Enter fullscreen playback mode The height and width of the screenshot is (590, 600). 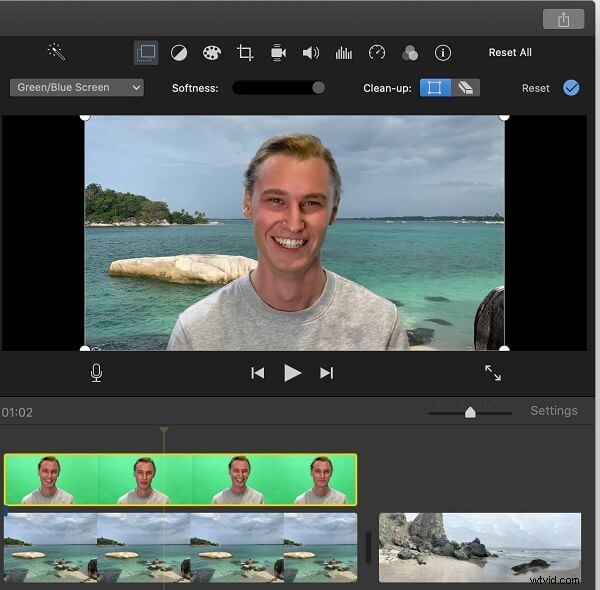click(x=492, y=373)
